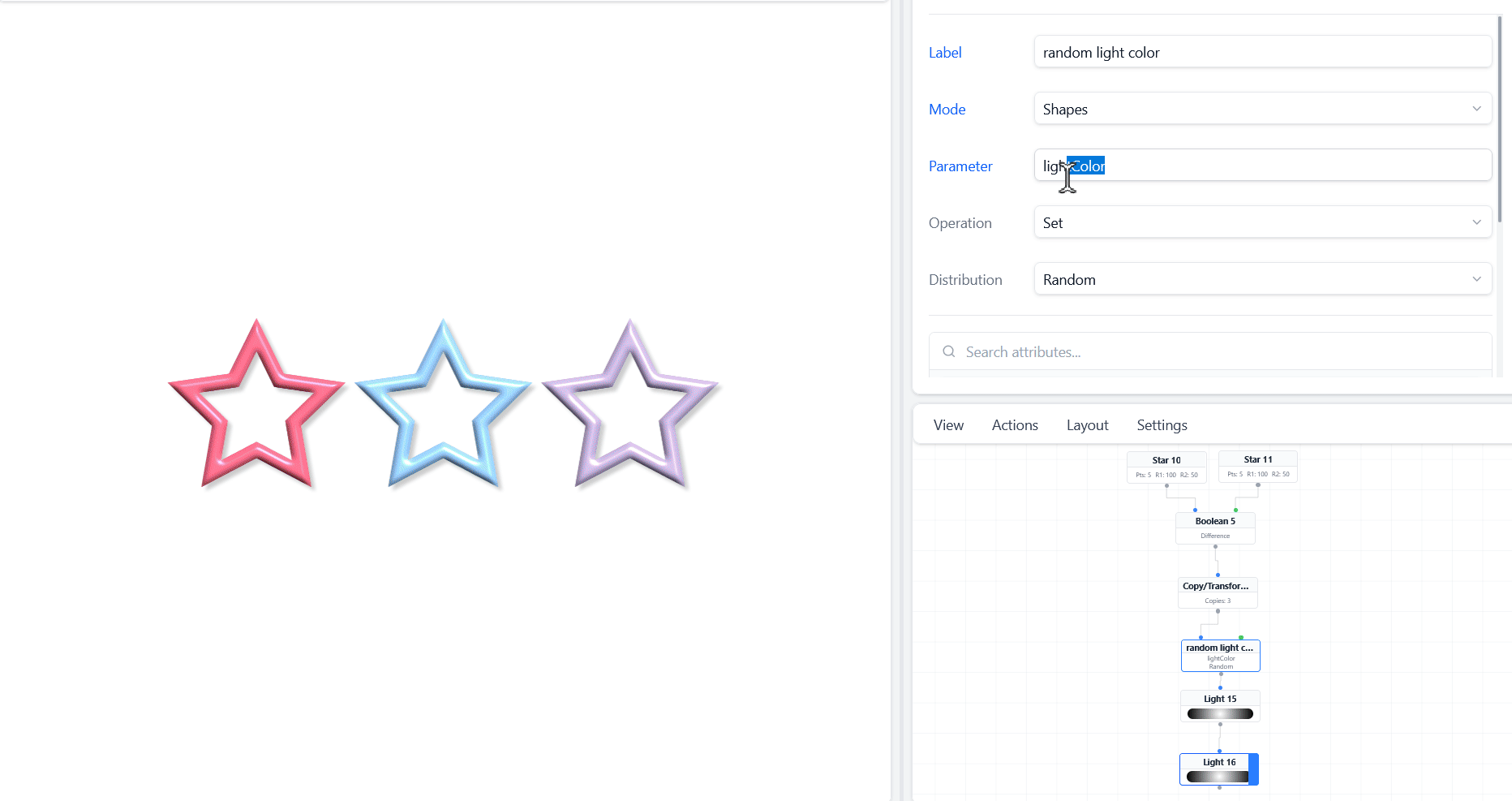Image resolution: width=1512 pixels, height=801 pixels.
Task: Switch to the Actions tab
Action: 1014,424
